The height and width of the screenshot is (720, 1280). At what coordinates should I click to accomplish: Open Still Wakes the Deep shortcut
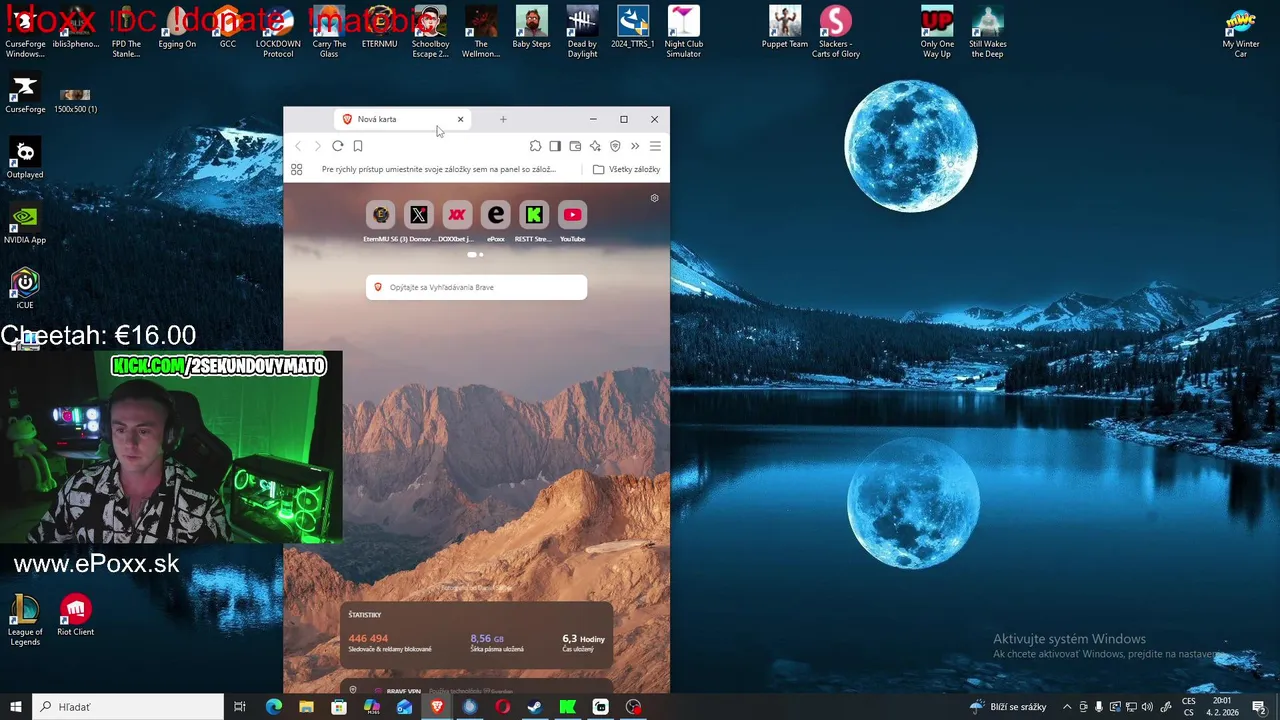click(x=988, y=32)
